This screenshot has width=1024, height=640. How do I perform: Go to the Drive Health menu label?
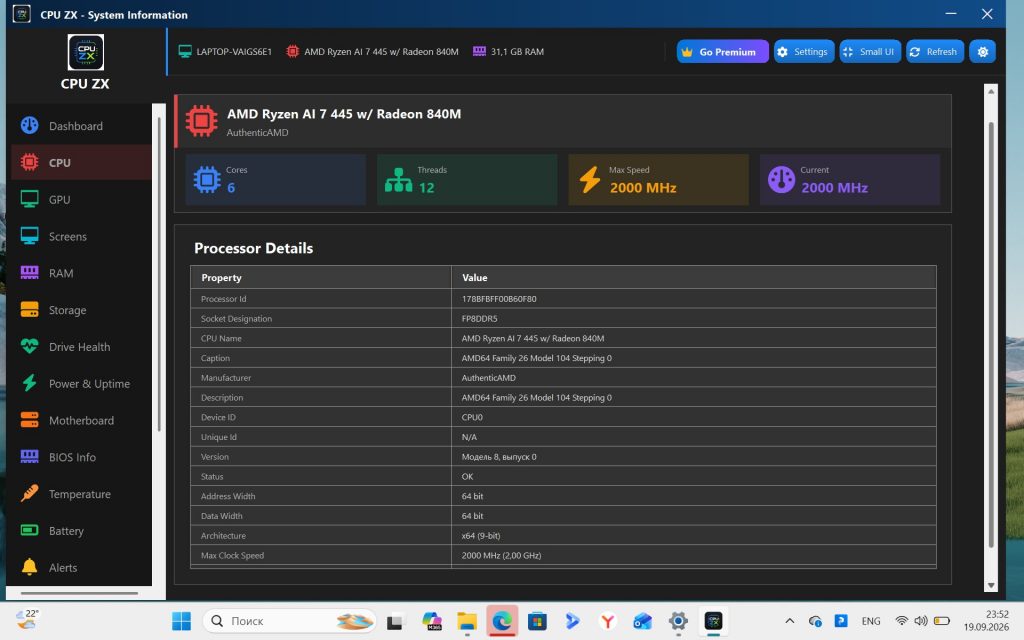[80, 347]
